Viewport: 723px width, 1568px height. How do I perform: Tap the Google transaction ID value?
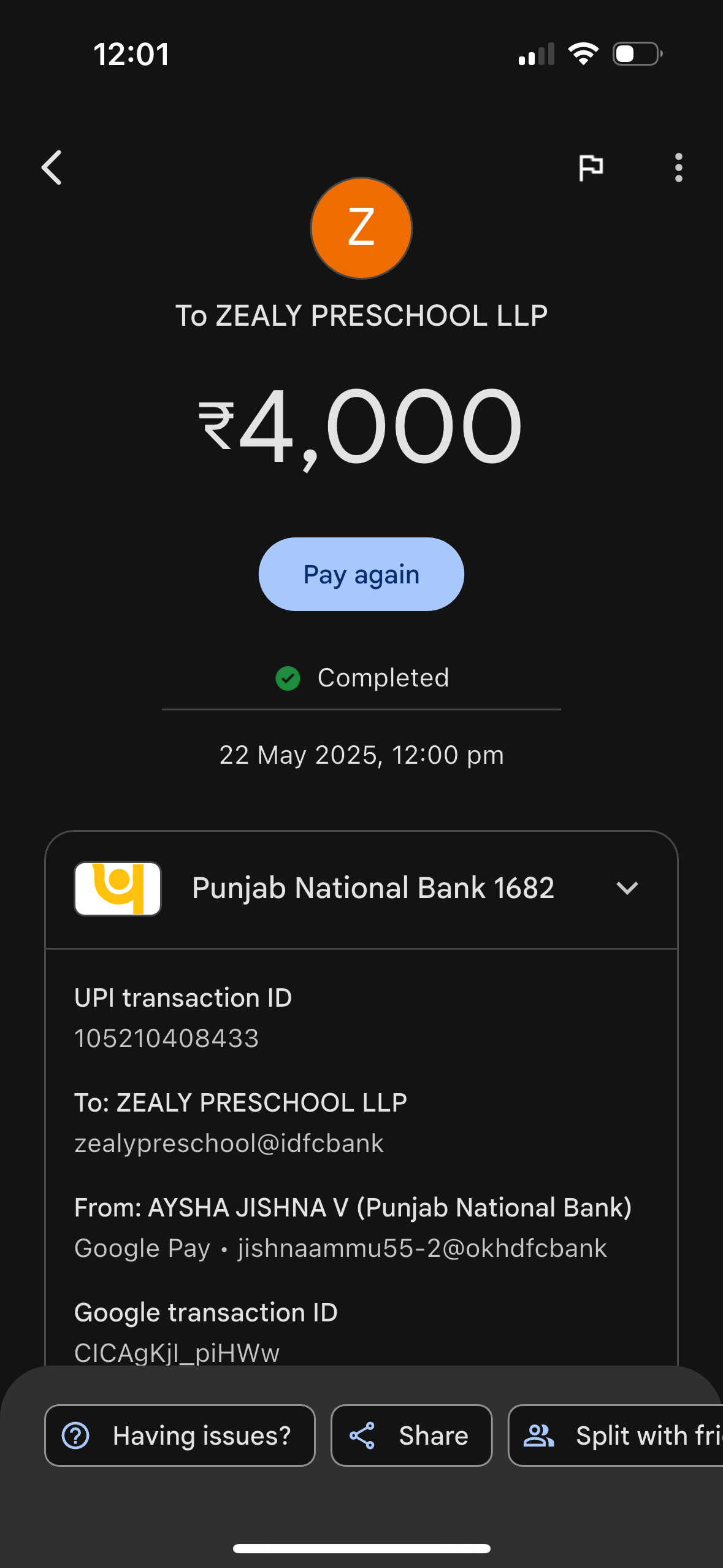click(177, 1353)
